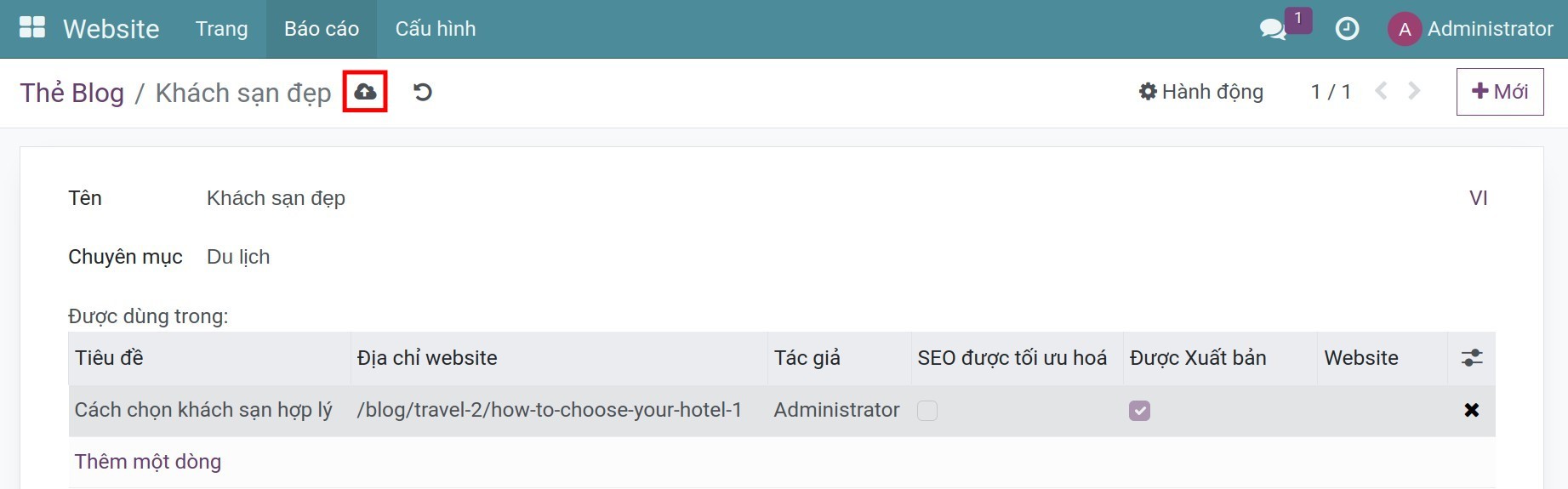Toggle the Được Xuất bản checkbox
Screen dimensions: 1568x489
click(1139, 411)
